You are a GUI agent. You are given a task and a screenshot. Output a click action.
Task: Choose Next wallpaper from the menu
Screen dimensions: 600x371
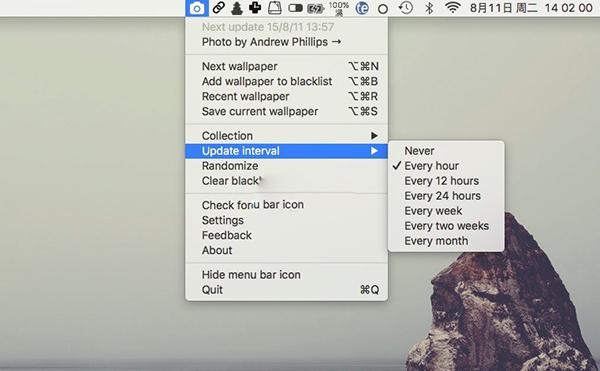[287, 66]
